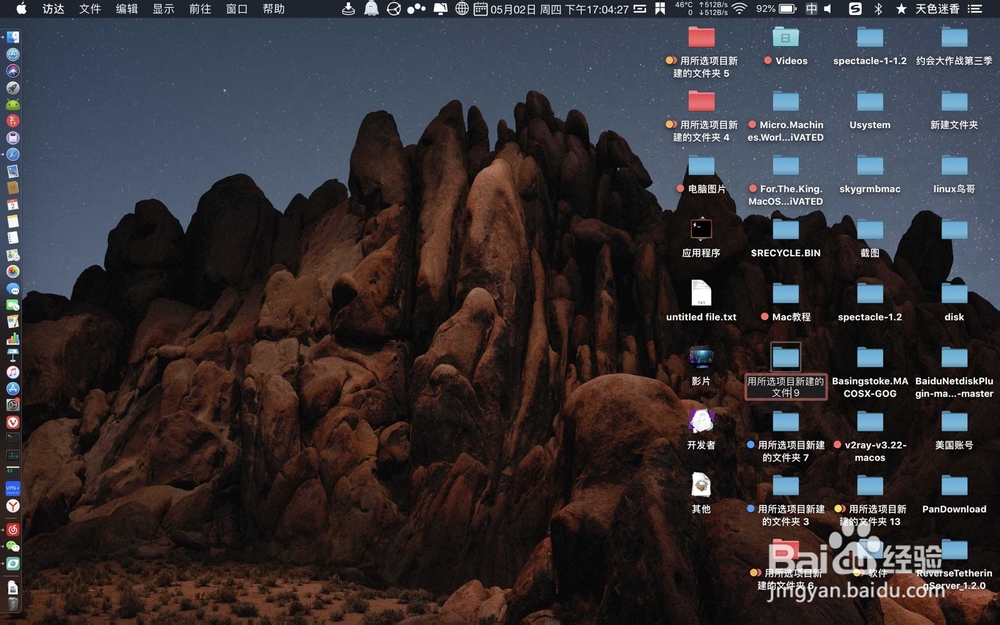The height and width of the screenshot is (625, 1000).
Task: Open the 文件 menu
Action: tap(90, 9)
